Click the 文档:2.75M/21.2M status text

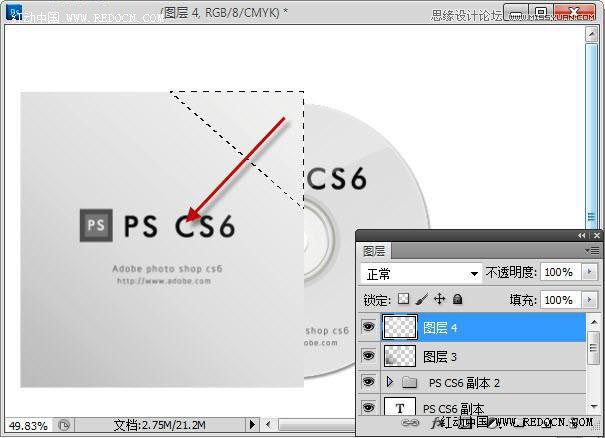[159, 425]
